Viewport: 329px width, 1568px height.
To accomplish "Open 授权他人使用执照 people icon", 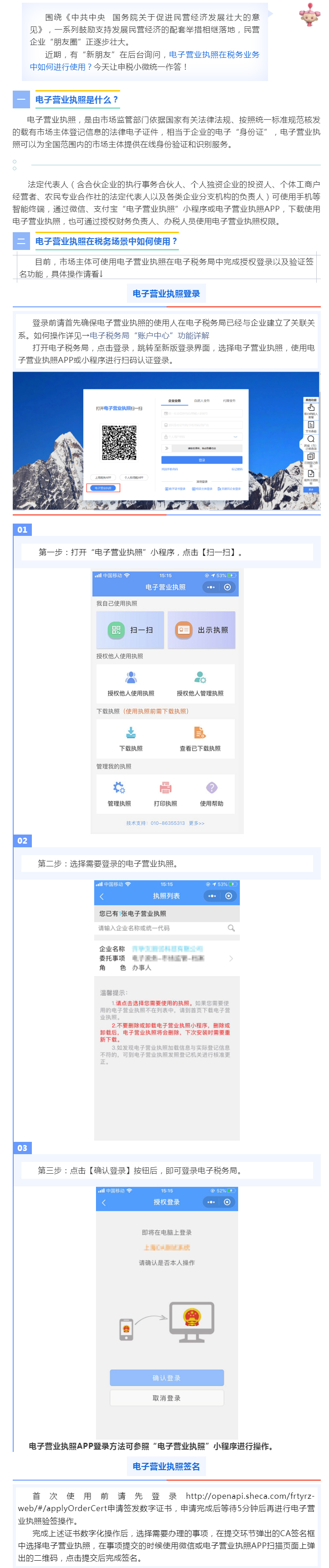I will point(131,677).
